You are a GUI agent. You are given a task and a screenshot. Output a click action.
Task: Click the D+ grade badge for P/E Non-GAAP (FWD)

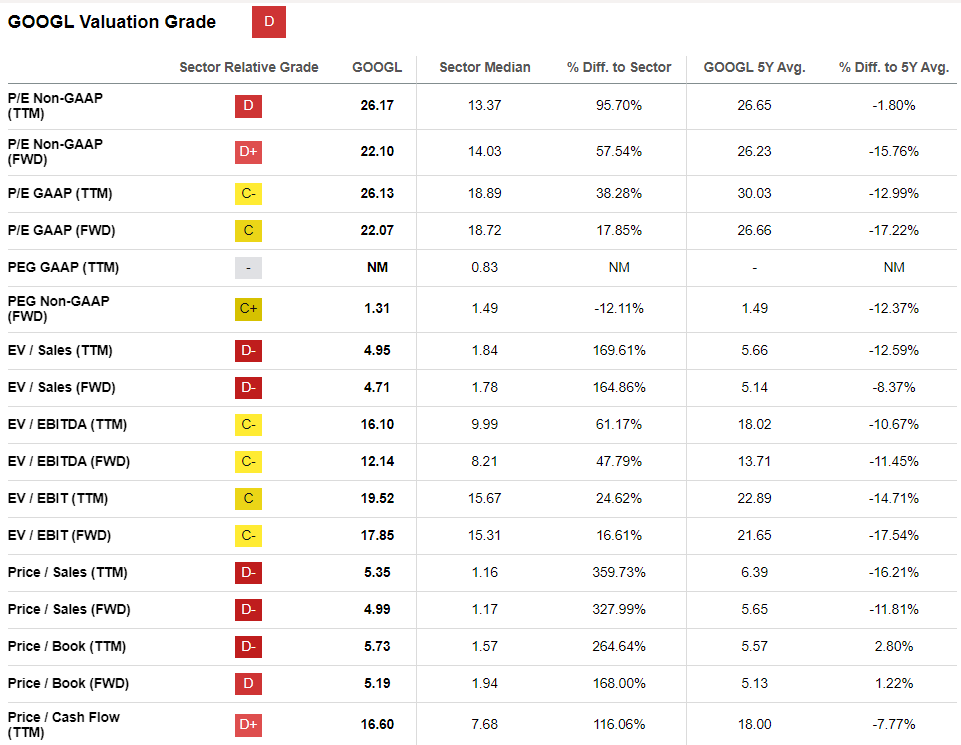[249, 152]
